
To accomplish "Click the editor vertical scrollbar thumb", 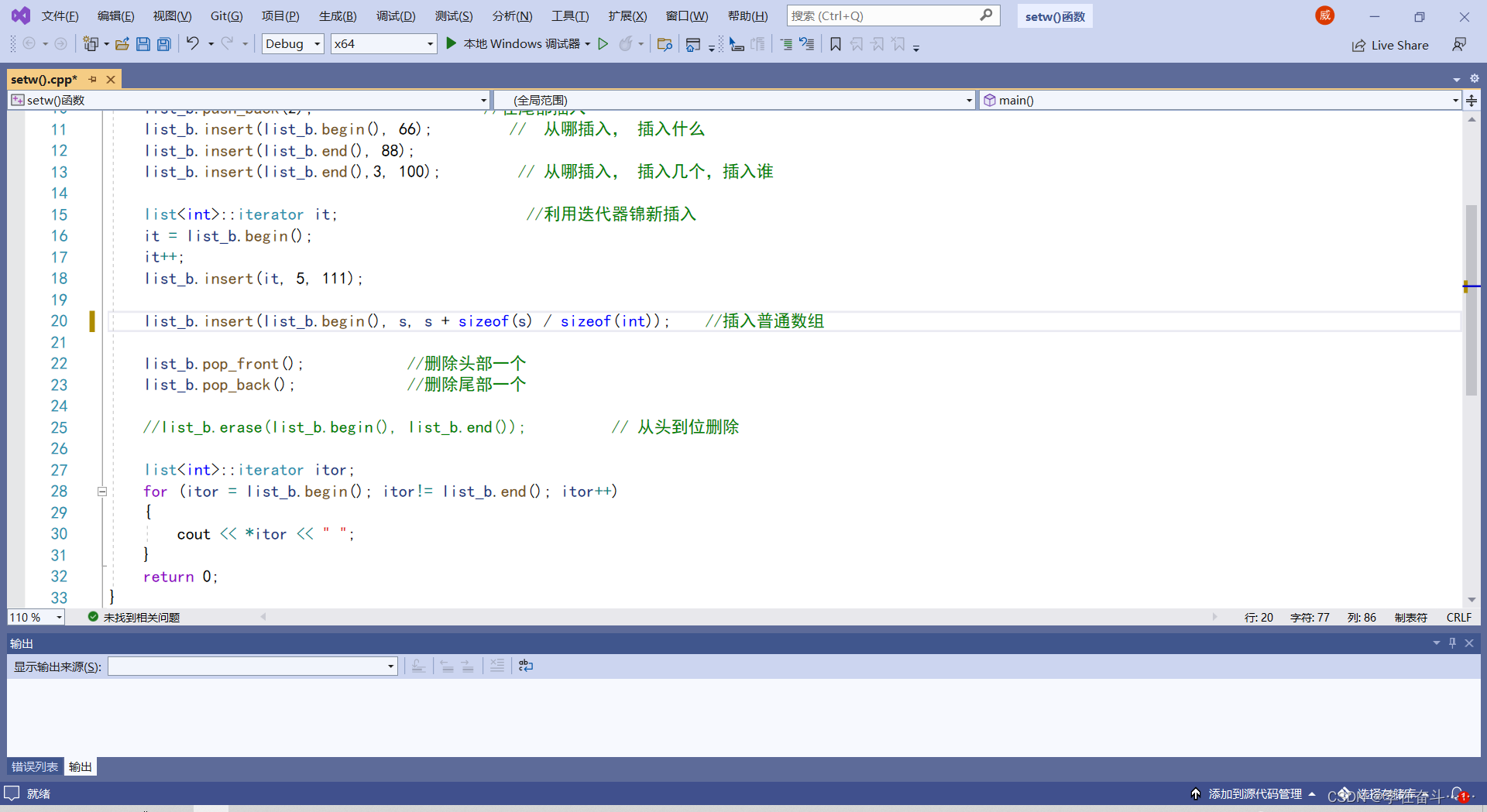I will 1472,300.
